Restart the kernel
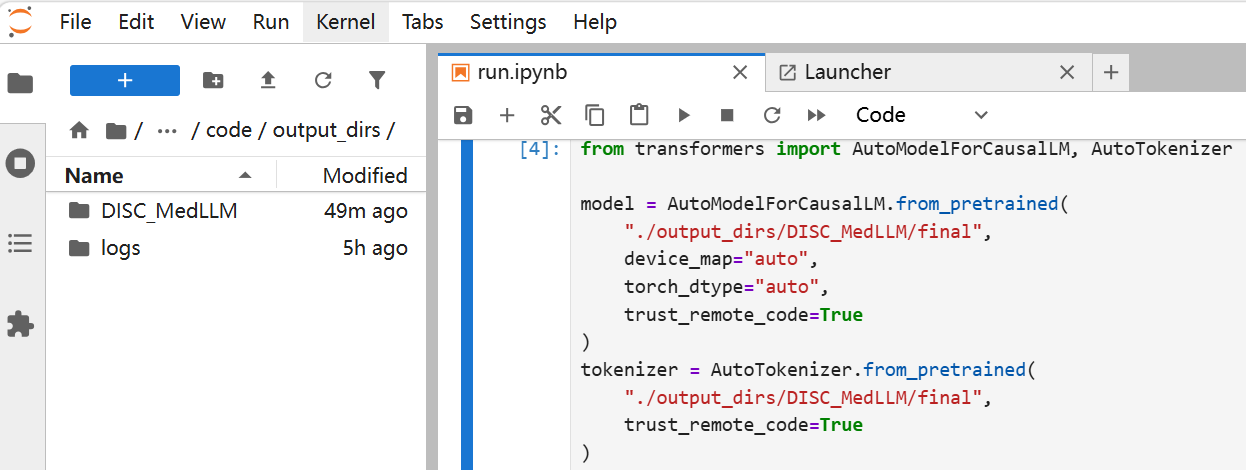1246x470 pixels. (772, 115)
